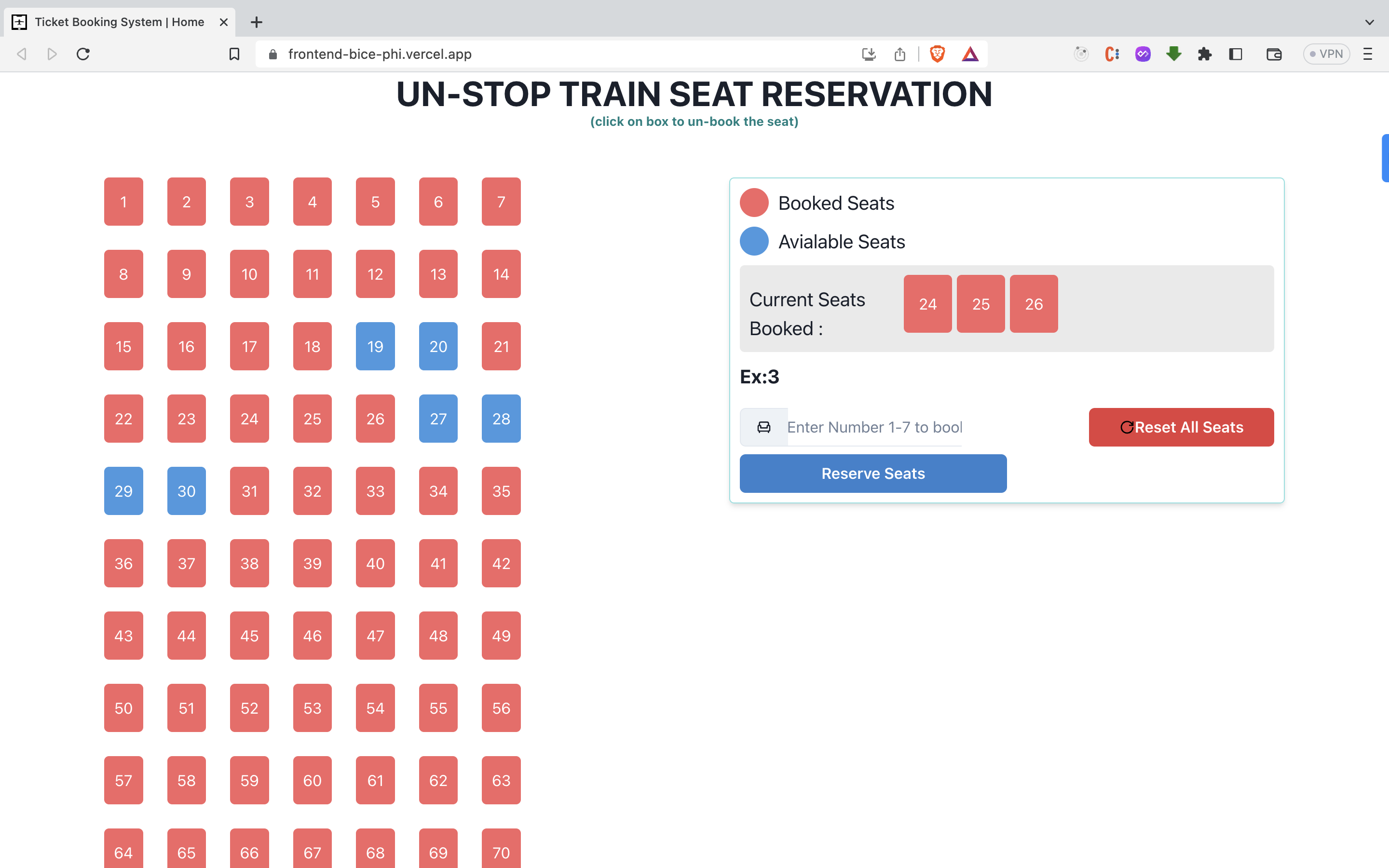Toggle the browser sidebar panel icon
Screen dimensions: 1389x868
[1235, 54]
